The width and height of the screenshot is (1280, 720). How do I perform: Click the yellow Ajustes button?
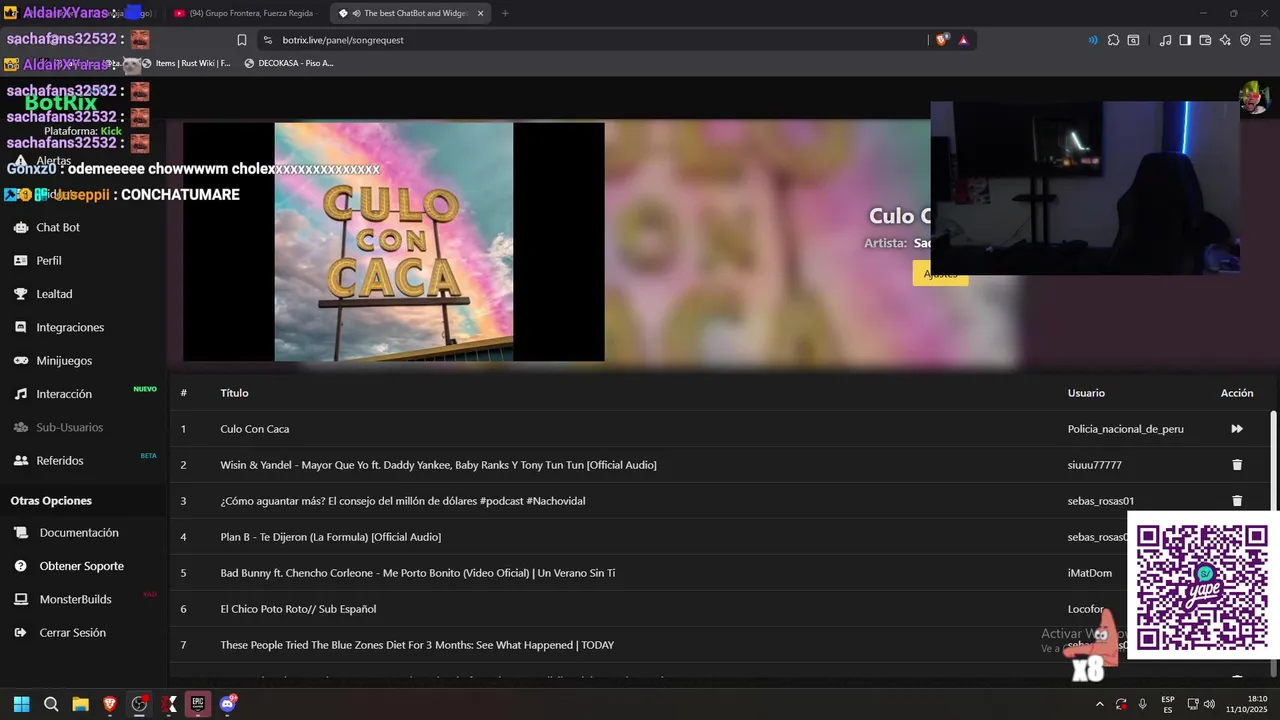coord(940,273)
